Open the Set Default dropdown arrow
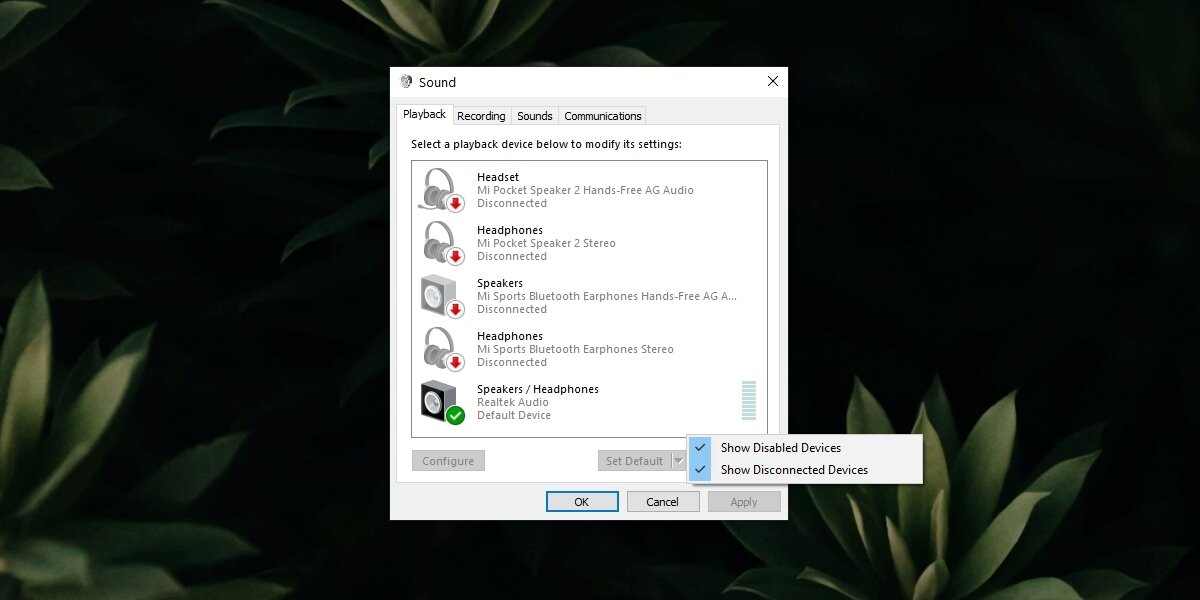The height and width of the screenshot is (600, 1200). click(x=679, y=460)
